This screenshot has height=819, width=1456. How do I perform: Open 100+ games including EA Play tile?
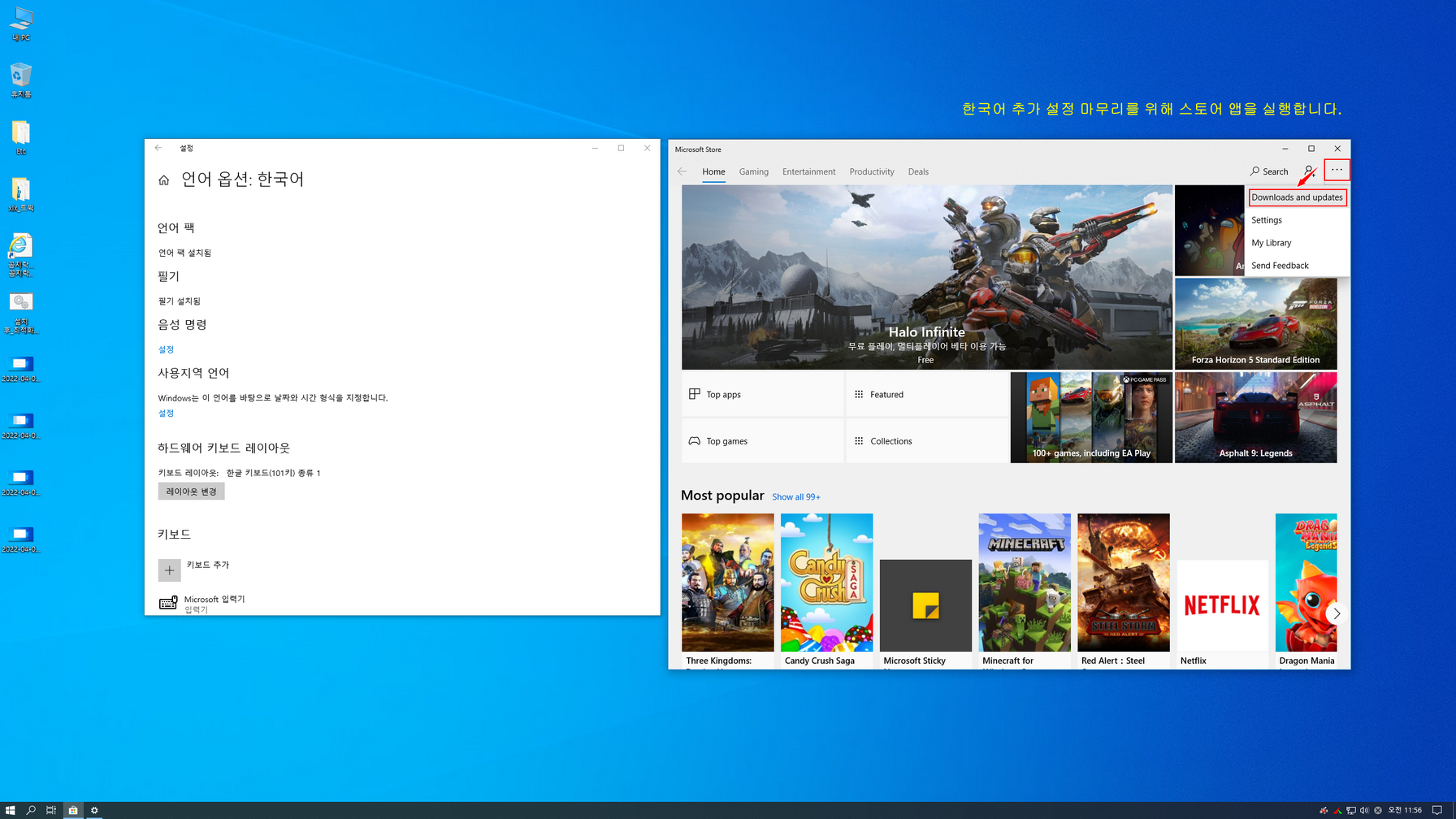pos(1091,418)
